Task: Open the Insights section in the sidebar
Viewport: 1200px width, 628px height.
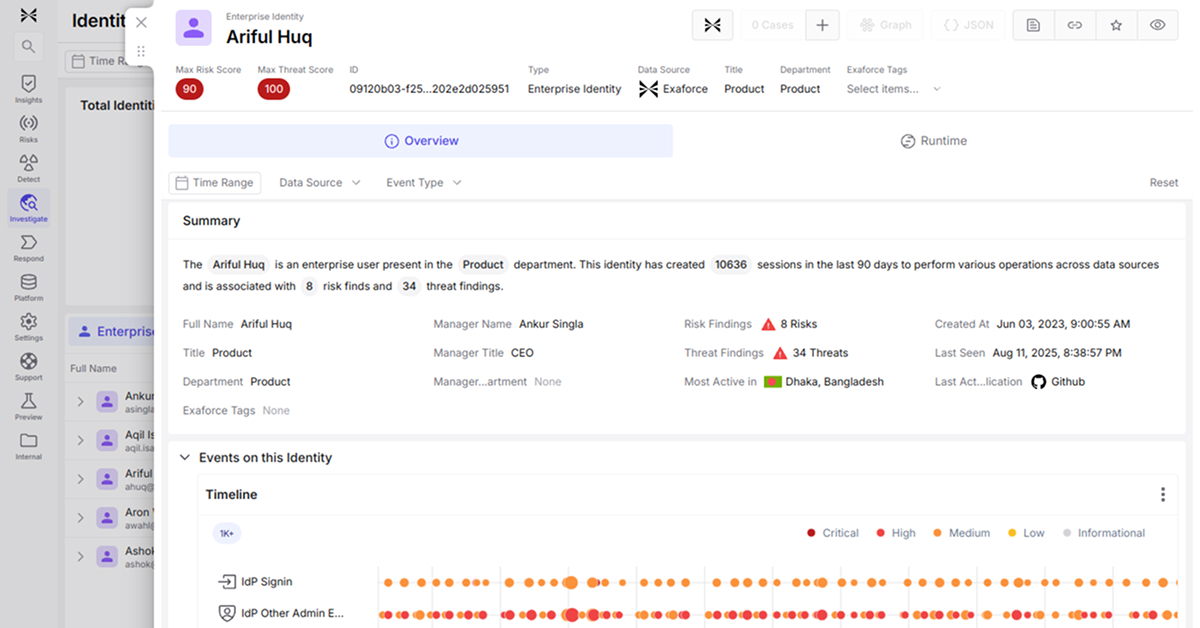Action: 28,89
